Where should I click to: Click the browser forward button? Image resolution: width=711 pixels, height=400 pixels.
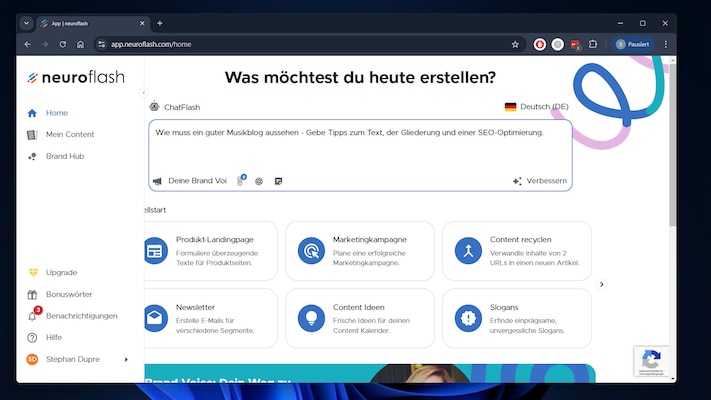(45, 44)
